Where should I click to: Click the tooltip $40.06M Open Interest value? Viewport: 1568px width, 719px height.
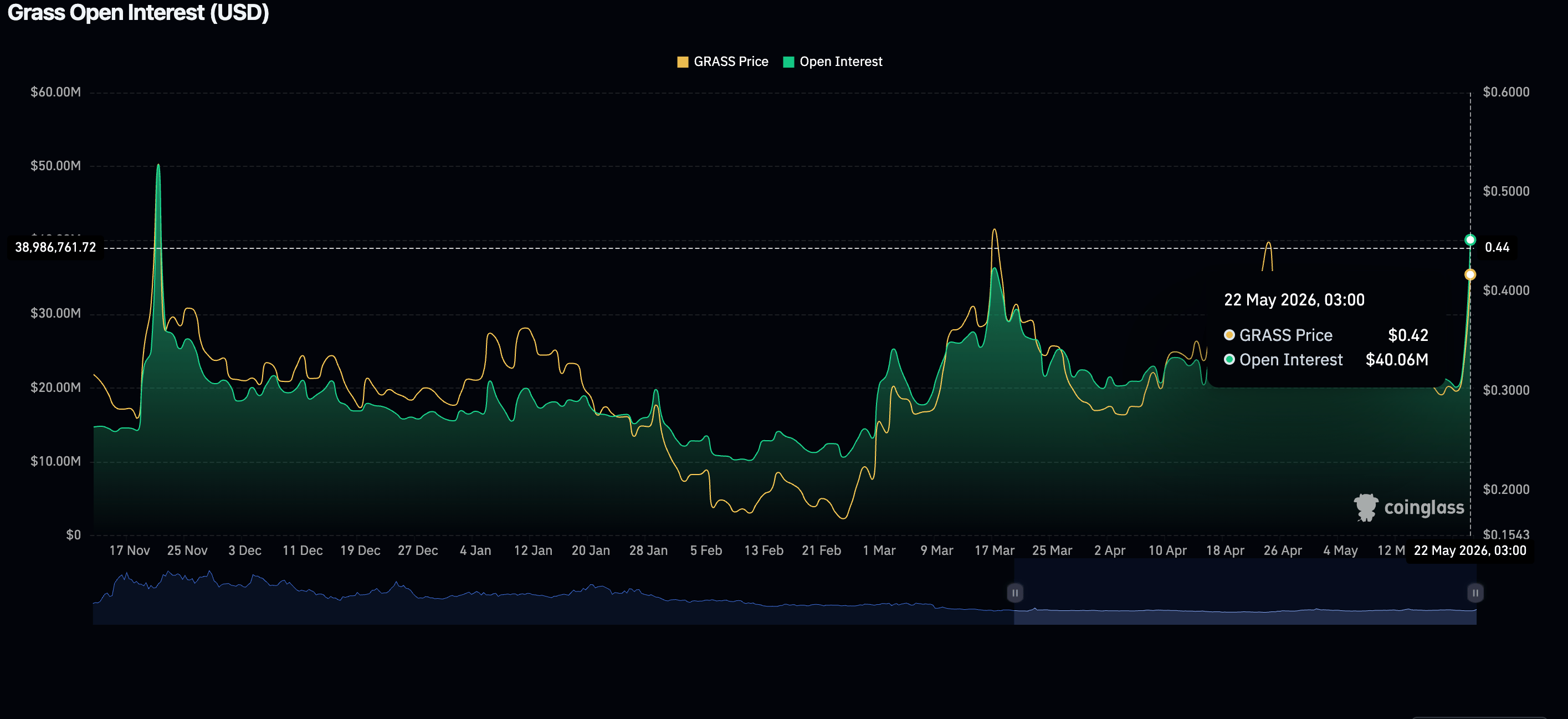(1397, 360)
